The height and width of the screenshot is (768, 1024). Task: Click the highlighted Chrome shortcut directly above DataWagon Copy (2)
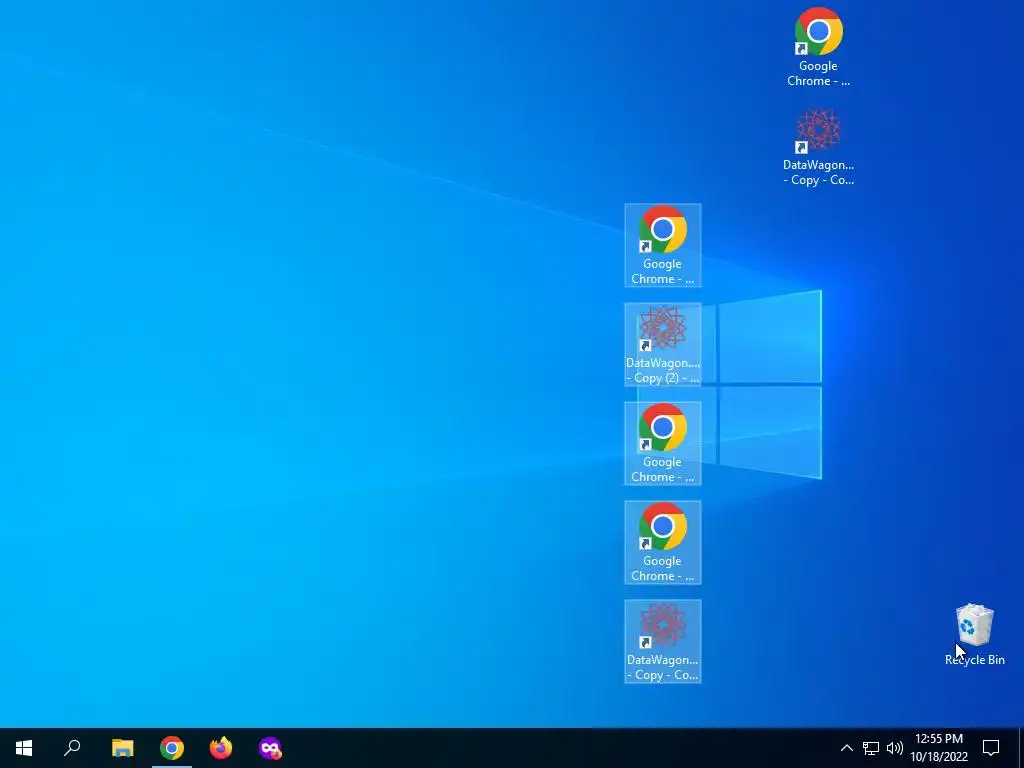click(x=663, y=246)
